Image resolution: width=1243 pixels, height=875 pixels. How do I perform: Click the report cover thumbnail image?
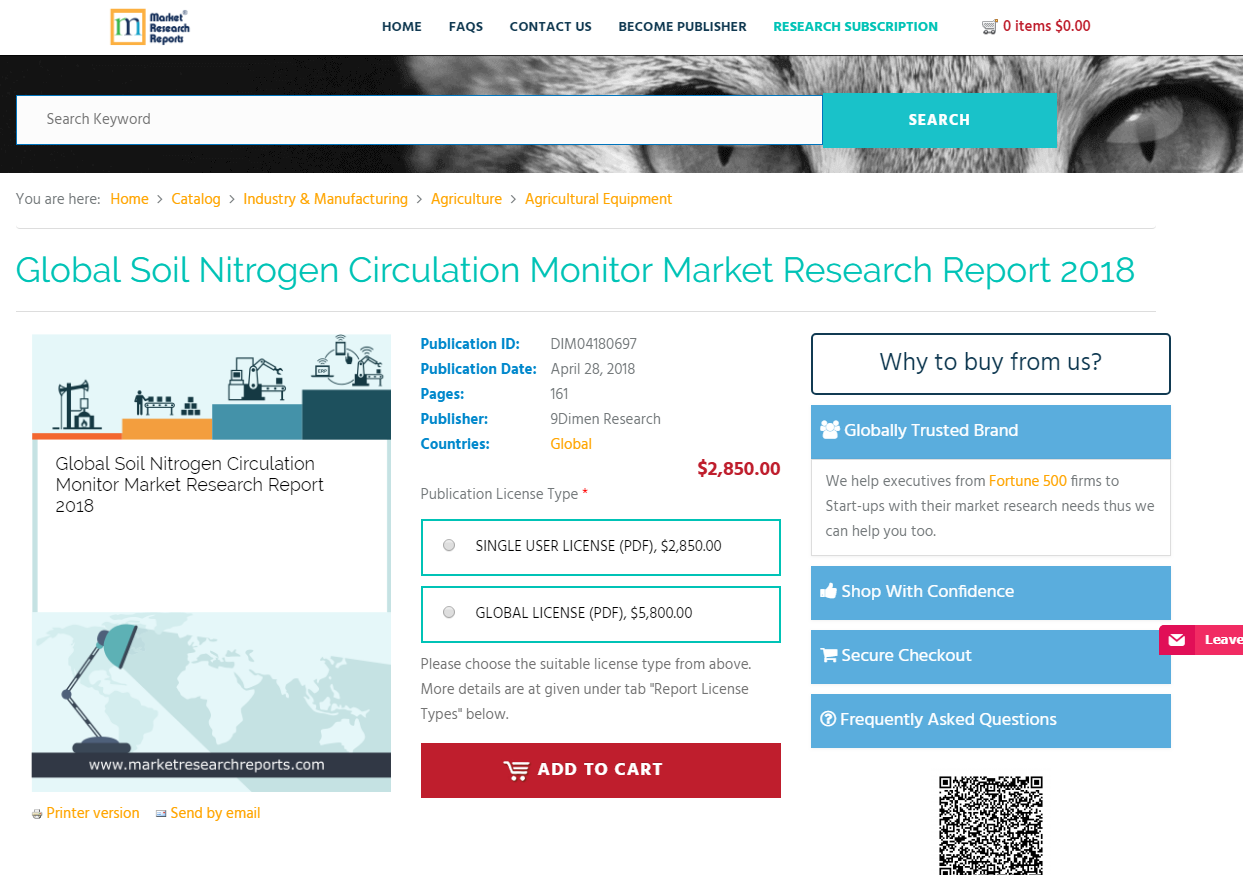pyautogui.click(x=211, y=563)
